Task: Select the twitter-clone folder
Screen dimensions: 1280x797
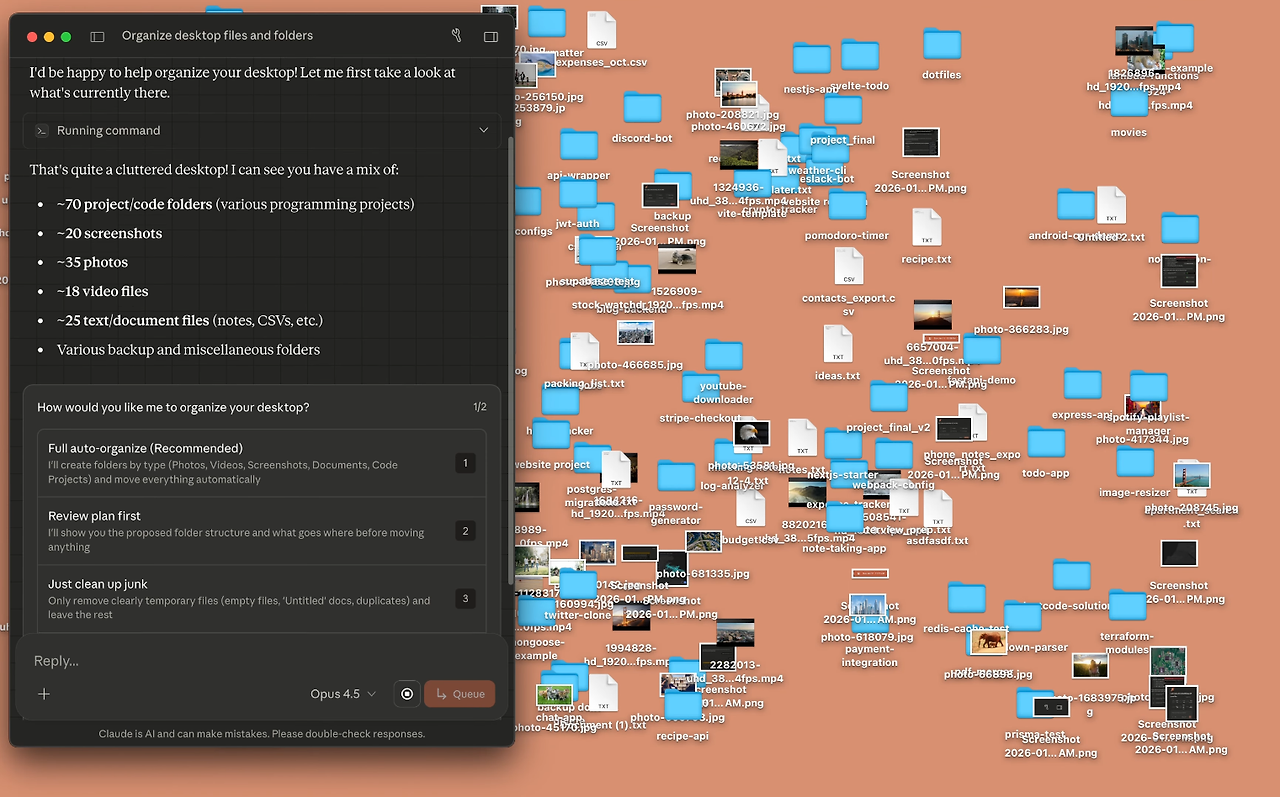Action: point(577,585)
